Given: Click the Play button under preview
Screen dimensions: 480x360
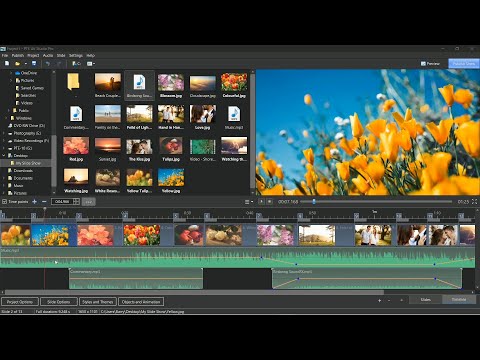Looking at the screenshot, I should pyautogui.click(x=261, y=202).
